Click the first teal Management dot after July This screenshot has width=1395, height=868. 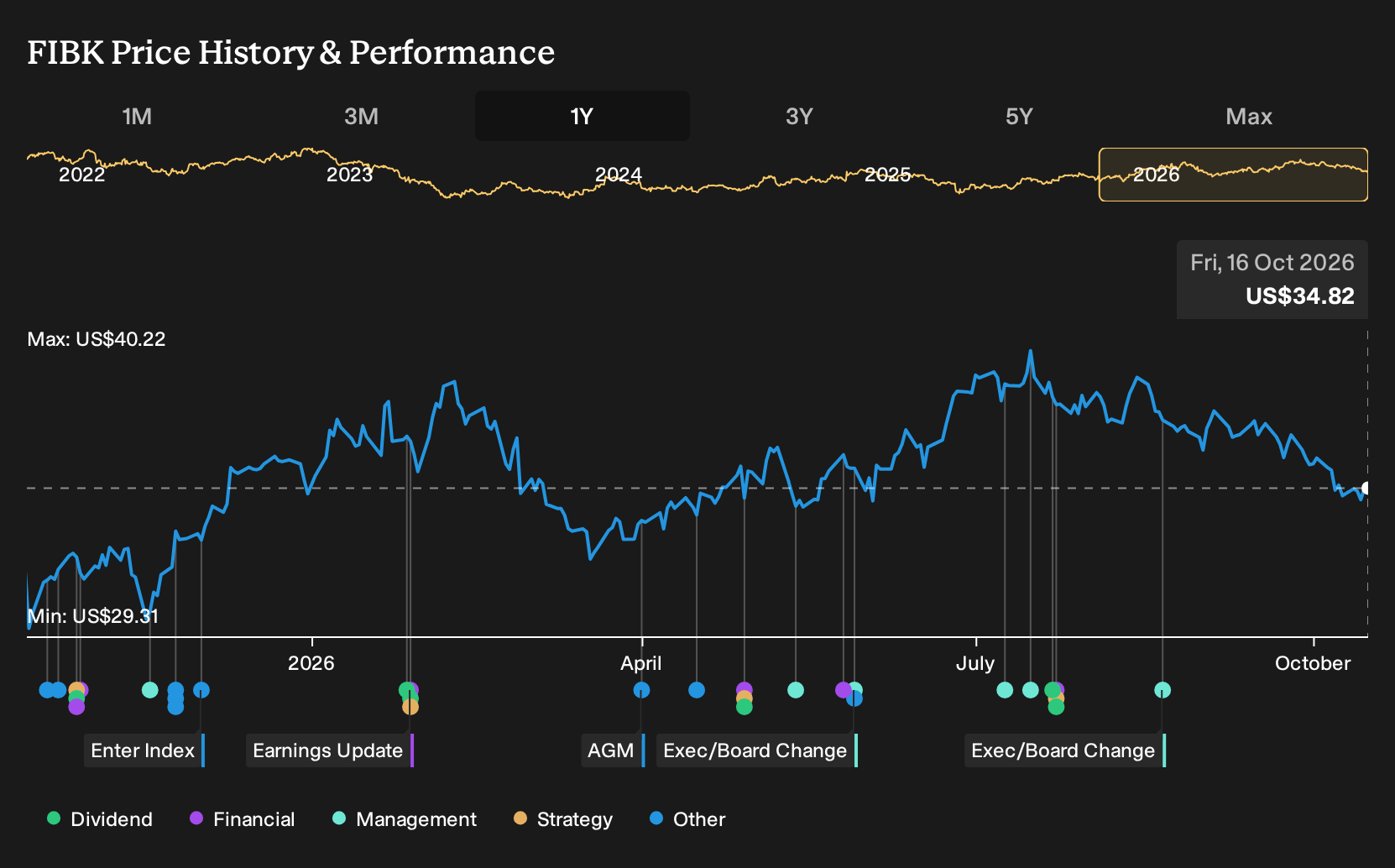1005,690
